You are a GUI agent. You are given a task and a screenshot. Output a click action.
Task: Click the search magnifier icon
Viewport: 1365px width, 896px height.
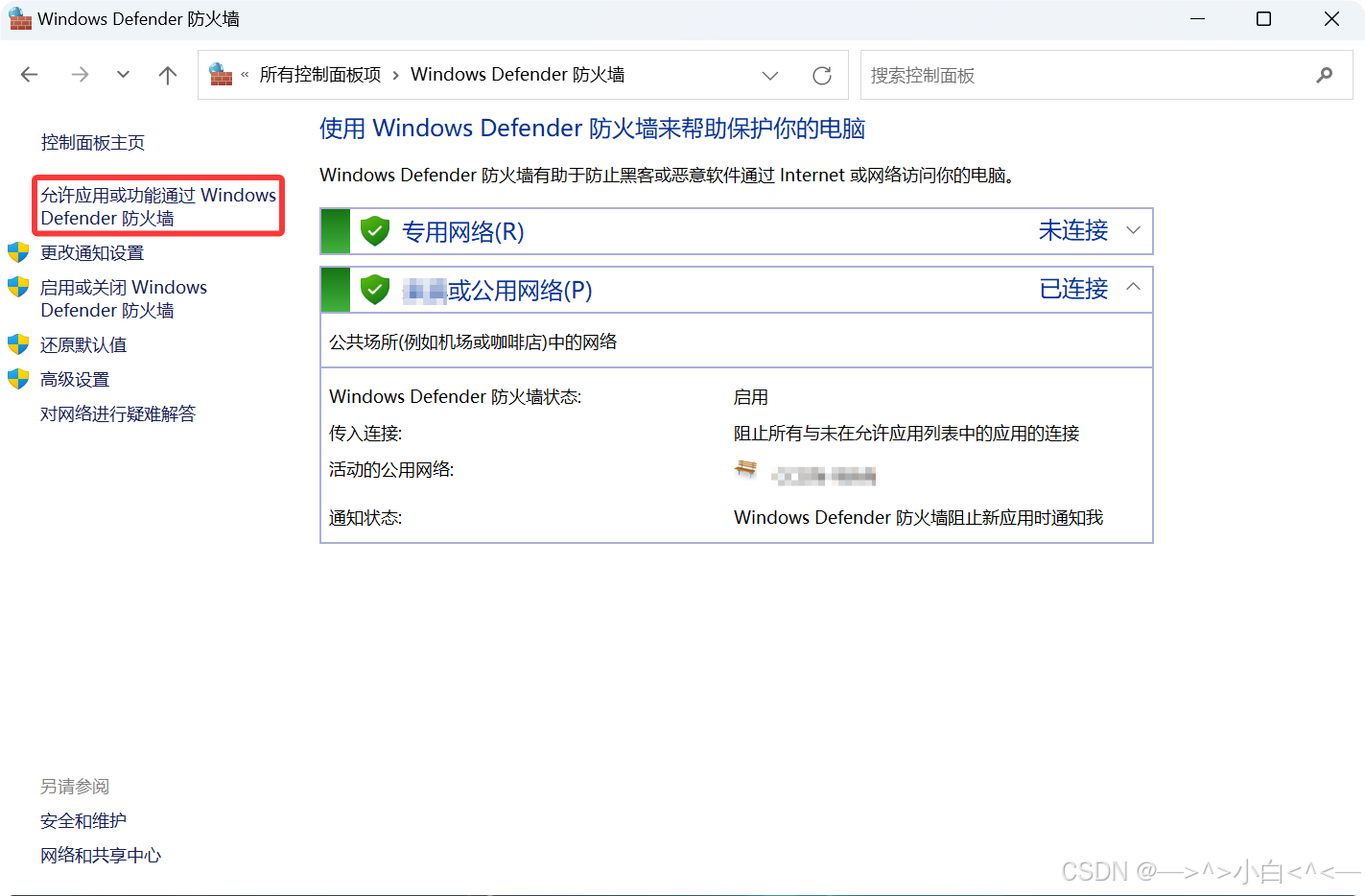tap(1325, 75)
